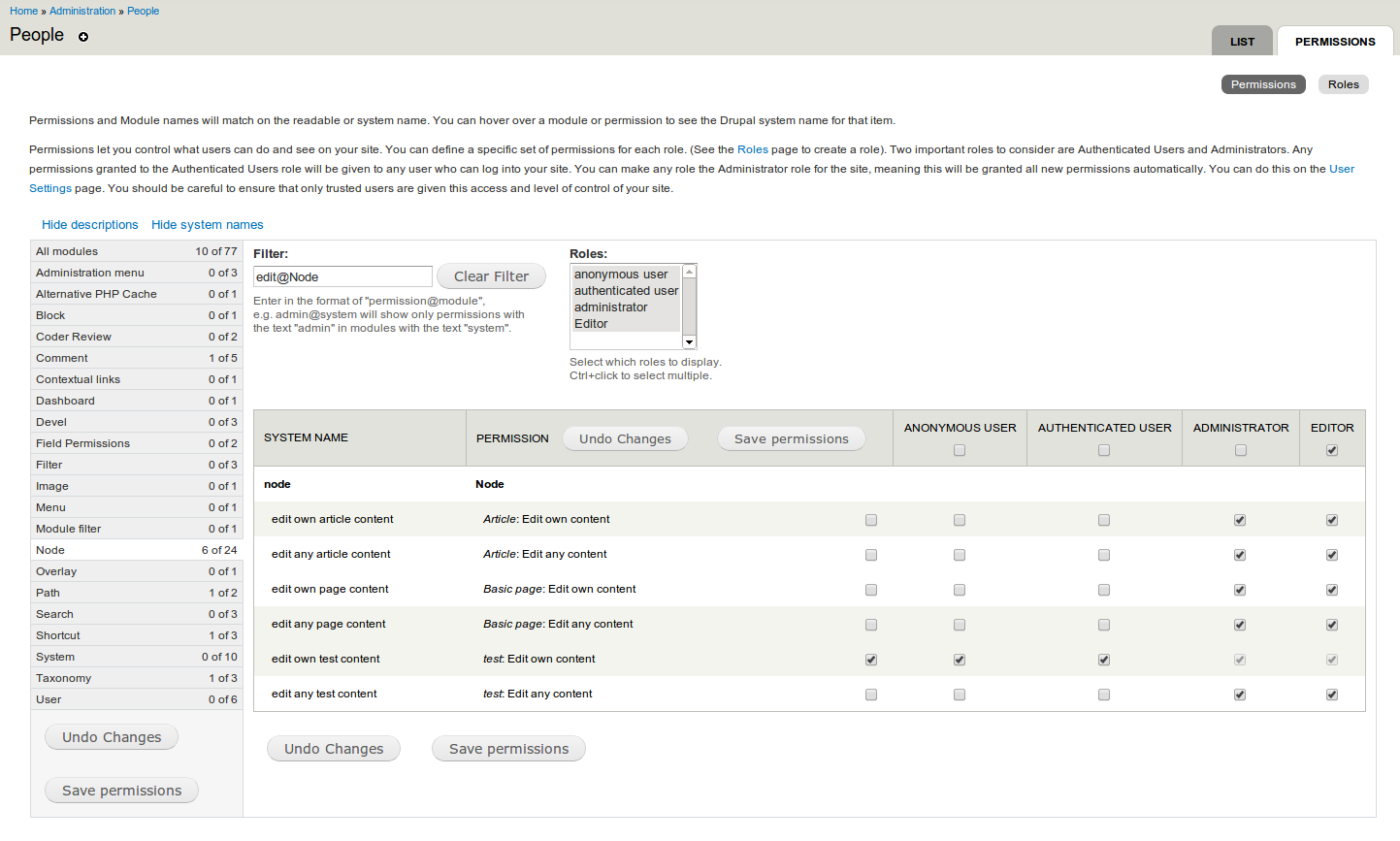Toggle the Anonymous User column header checkbox

(960, 450)
